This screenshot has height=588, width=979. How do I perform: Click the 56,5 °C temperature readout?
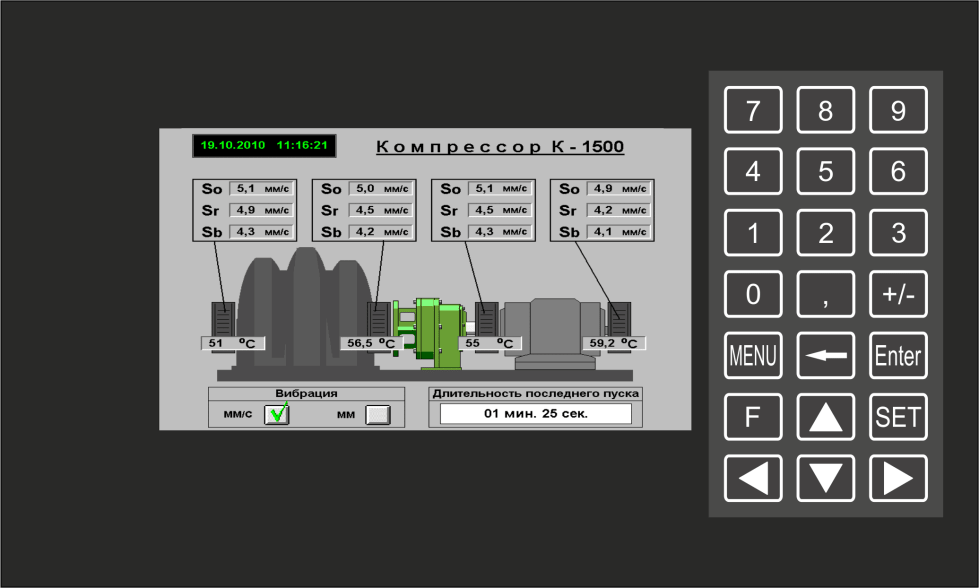point(370,343)
